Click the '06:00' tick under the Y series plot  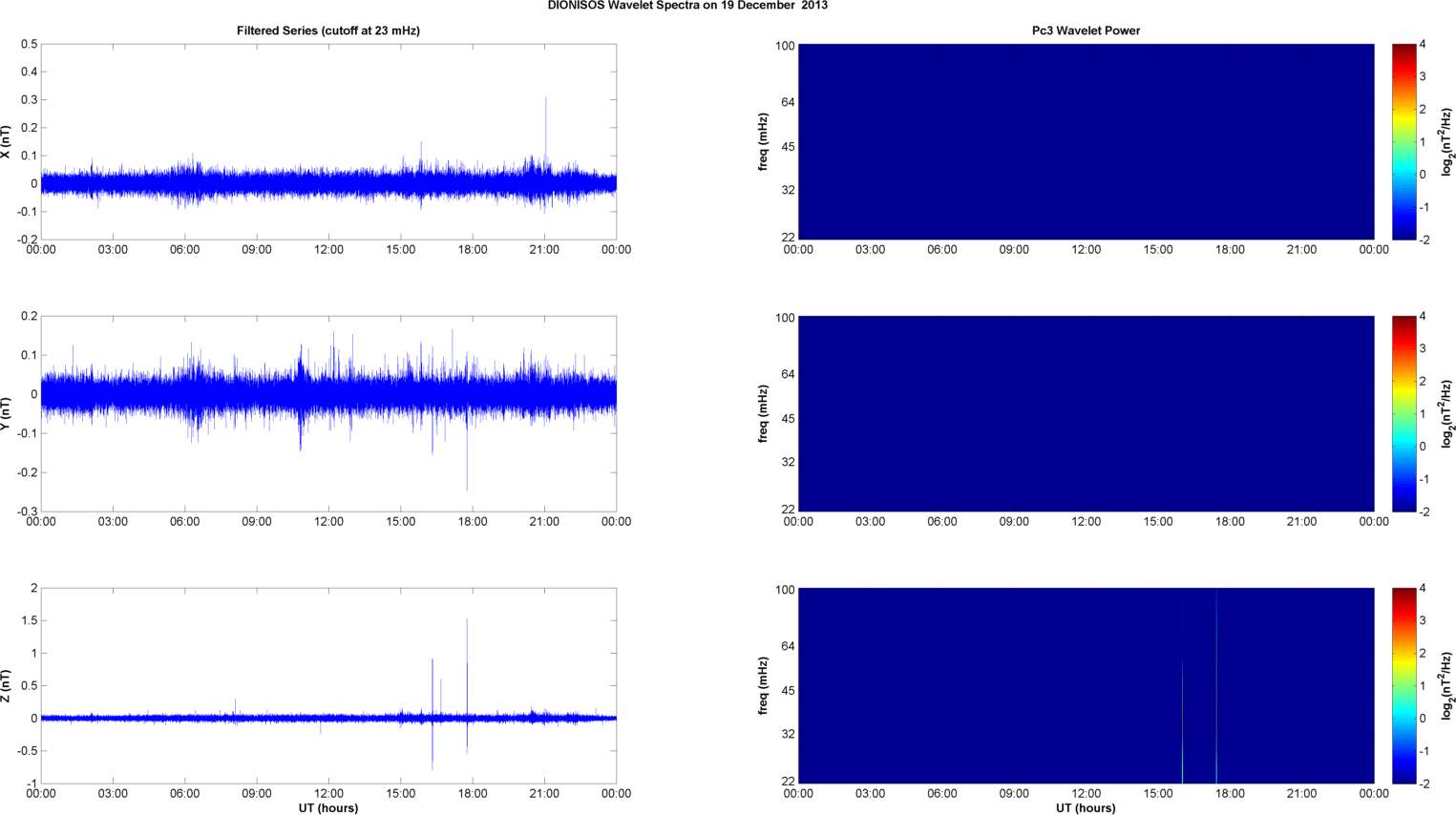(x=185, y=522)
